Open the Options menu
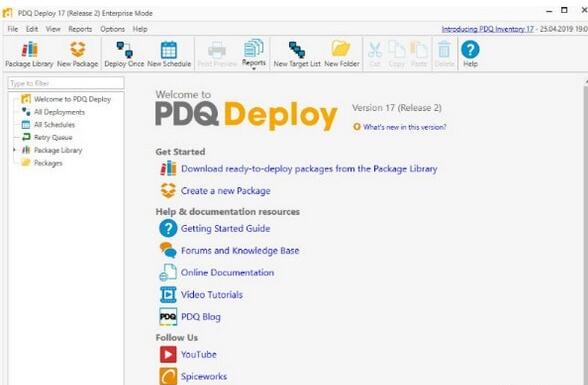Screen dimensions: 588x385 tap(112, 29)
